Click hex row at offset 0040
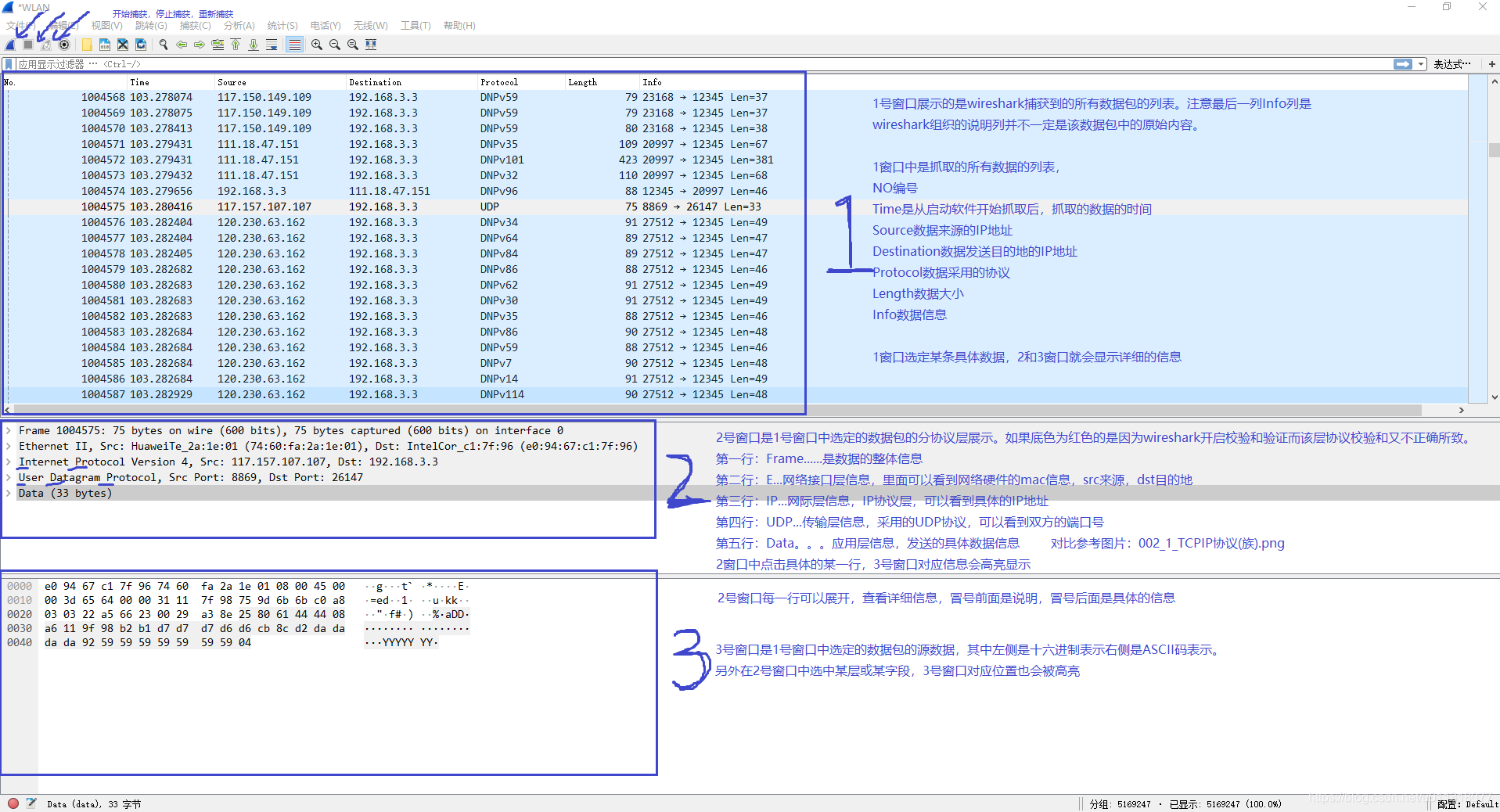The height and width of the screenshot is (812, 1500). 239,642
